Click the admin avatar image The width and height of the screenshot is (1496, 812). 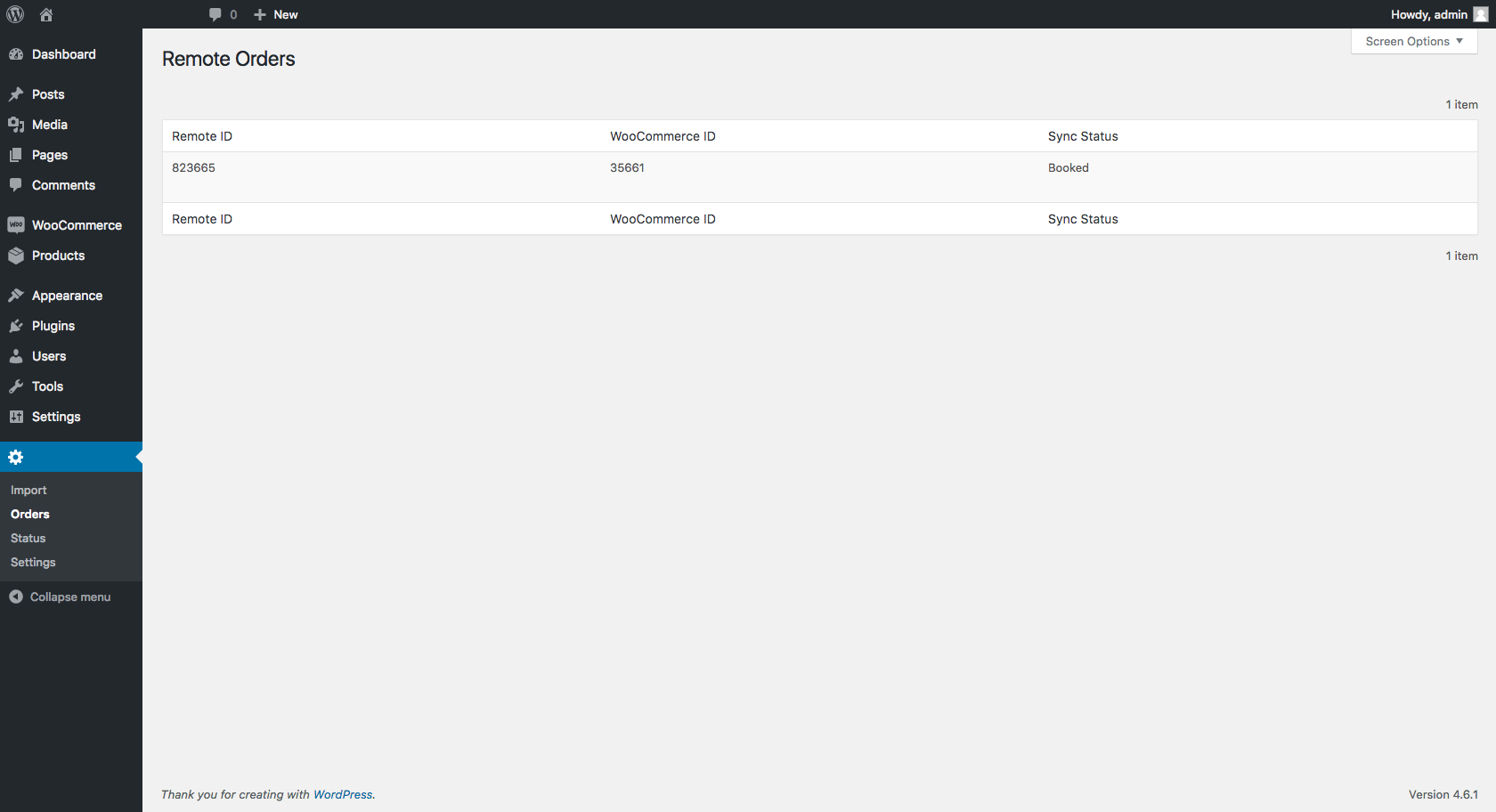(1480, 14)
